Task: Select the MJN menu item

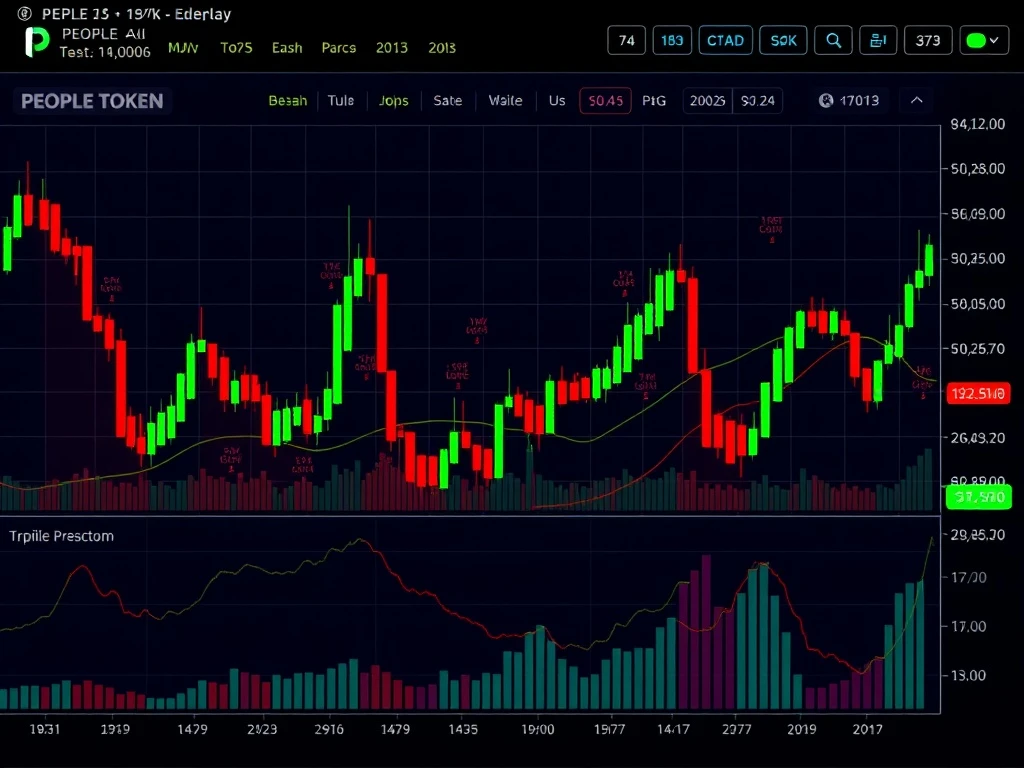Action: (x=183, y=48)
